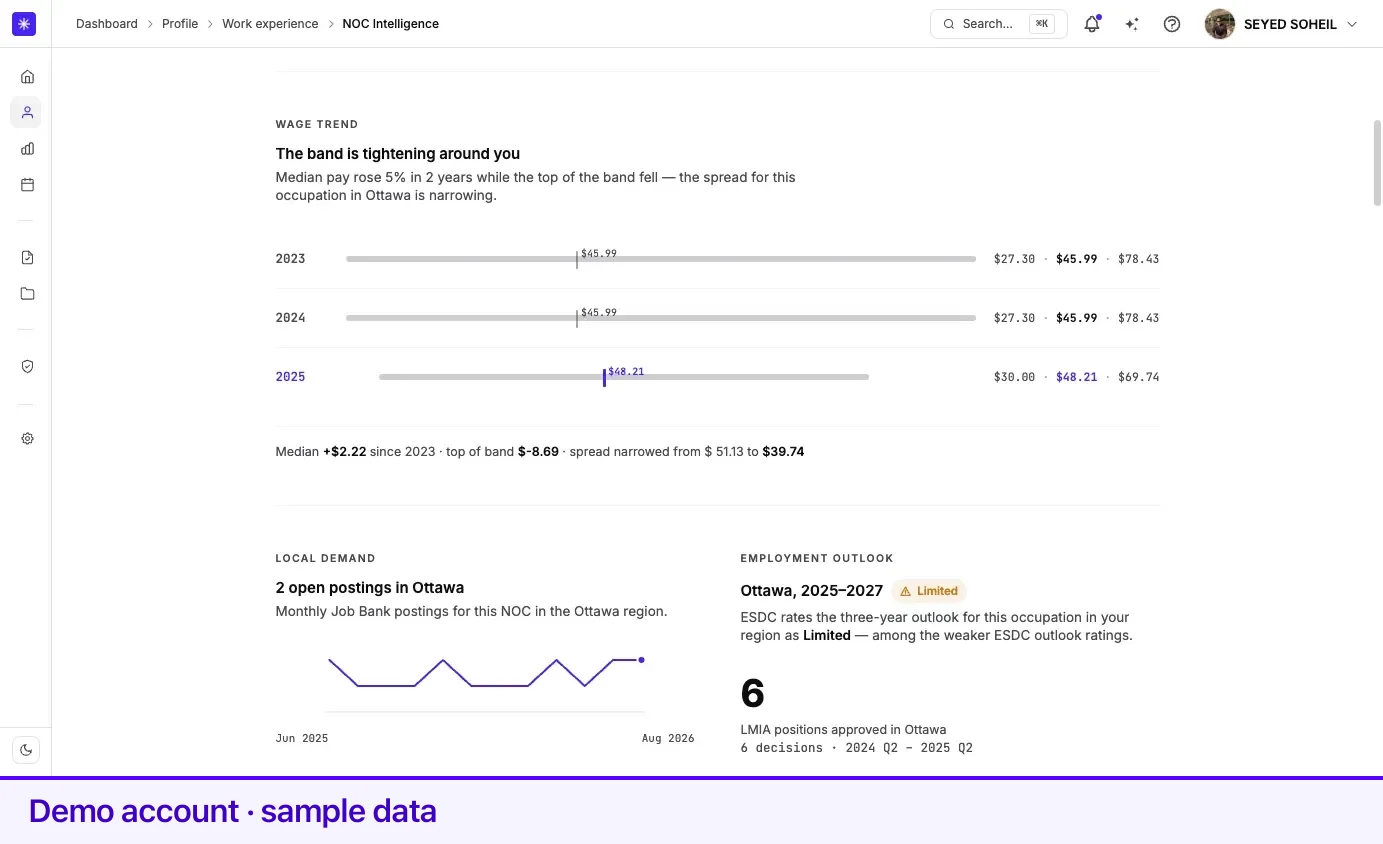Toggle dark mode with the moon icon

27,750
